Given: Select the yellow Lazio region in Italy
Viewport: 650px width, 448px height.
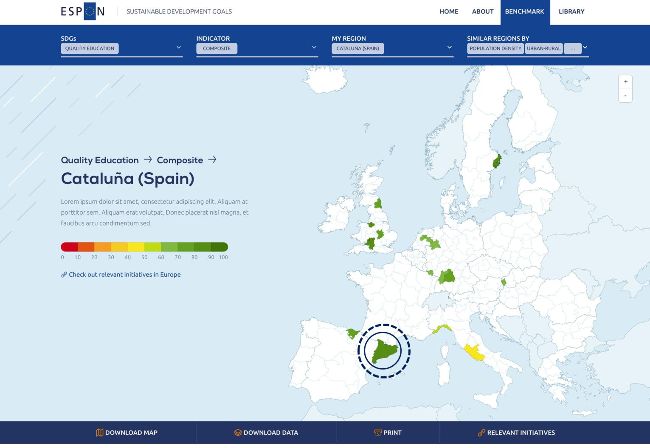Looking at the screenshot, I should (x=473, y=352).
